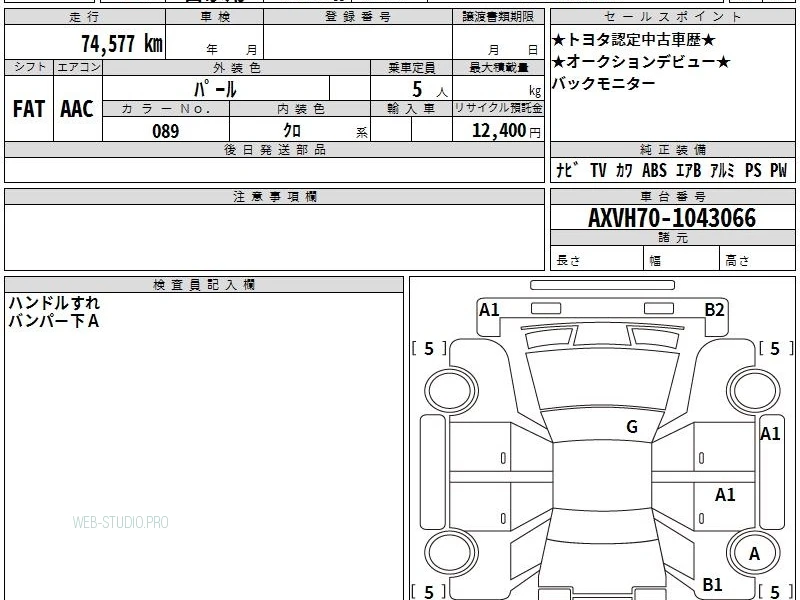Select the 諸元 heading

coord(672,238)
